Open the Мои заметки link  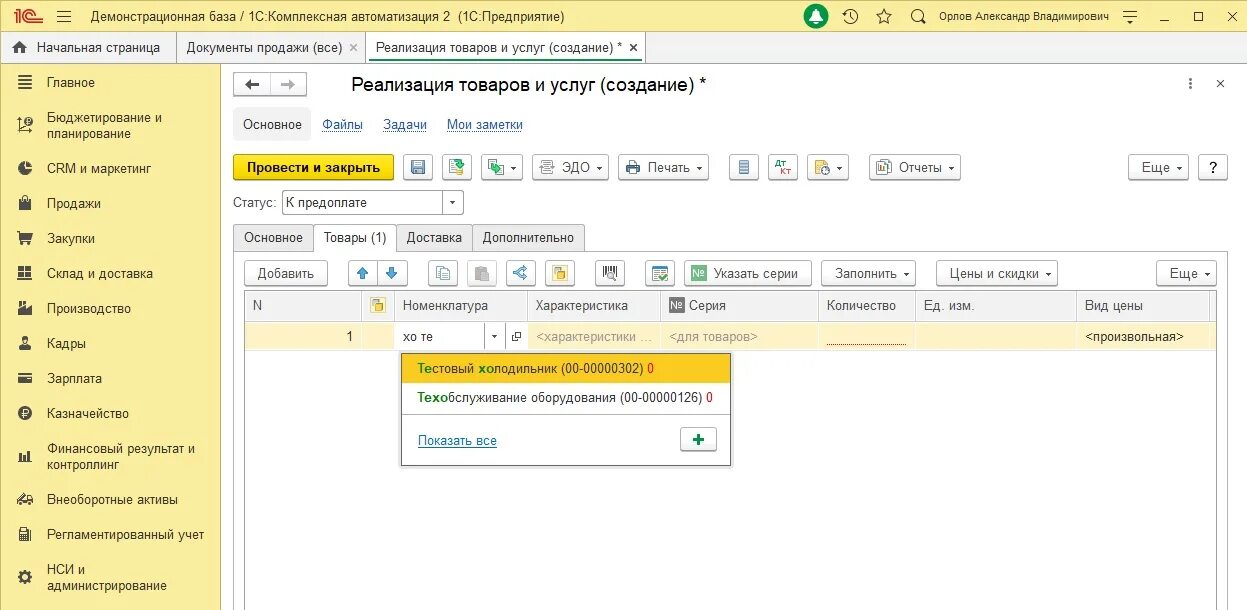tap(485, 125)
